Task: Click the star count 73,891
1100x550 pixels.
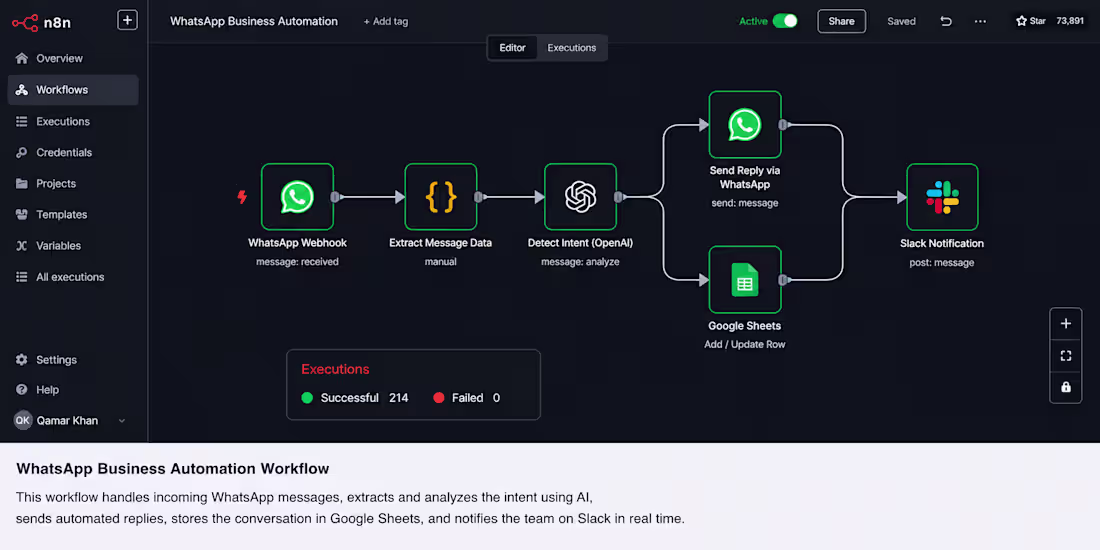Action: 1070,21
